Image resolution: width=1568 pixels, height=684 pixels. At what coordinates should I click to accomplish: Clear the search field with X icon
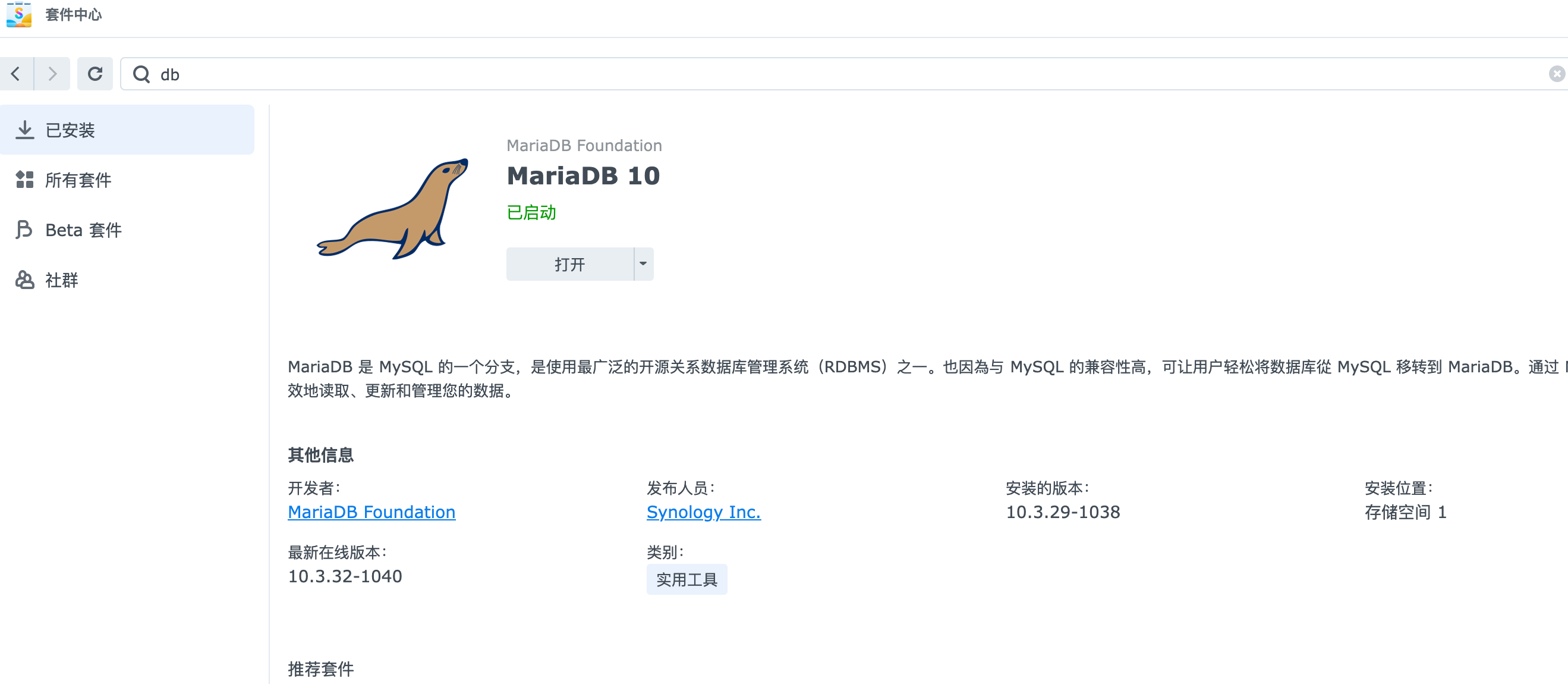(x=1557, y=74)
